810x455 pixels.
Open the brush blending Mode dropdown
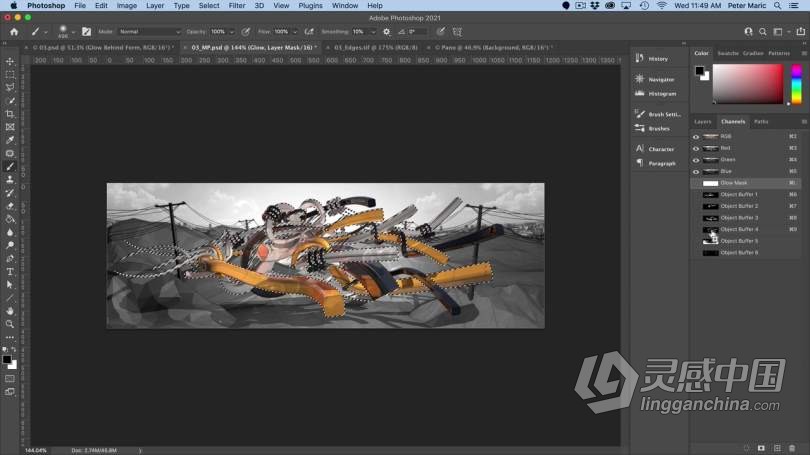pos(149,32)
